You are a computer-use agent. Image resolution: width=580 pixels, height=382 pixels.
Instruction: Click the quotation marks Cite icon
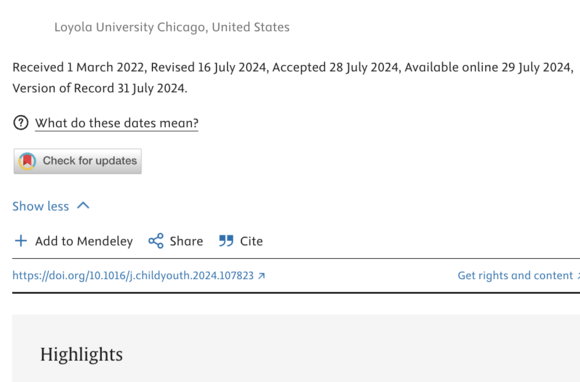coord(226,241)
